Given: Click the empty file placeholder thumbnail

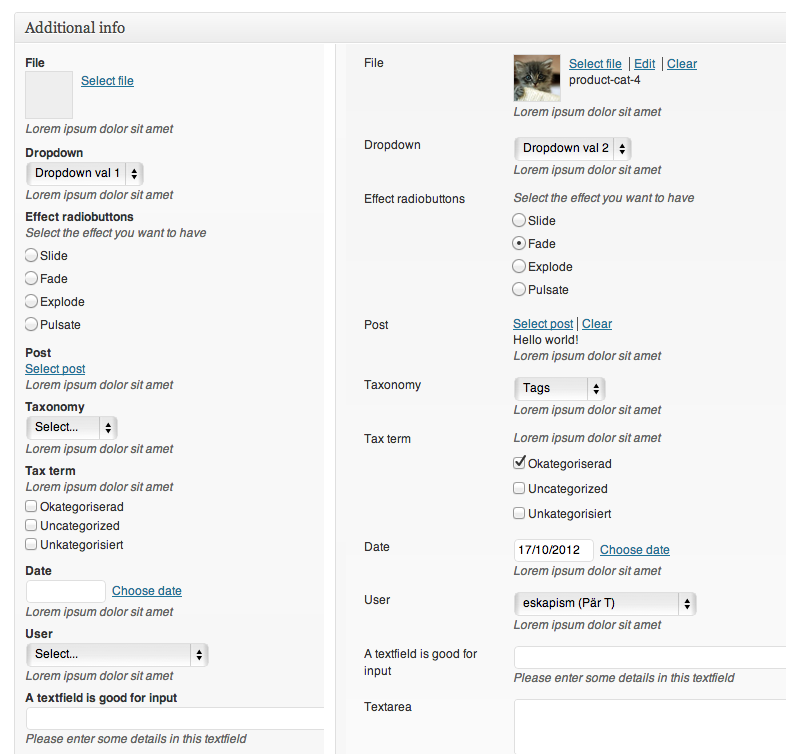Looking at the screenshot, I should pos(49,95).
